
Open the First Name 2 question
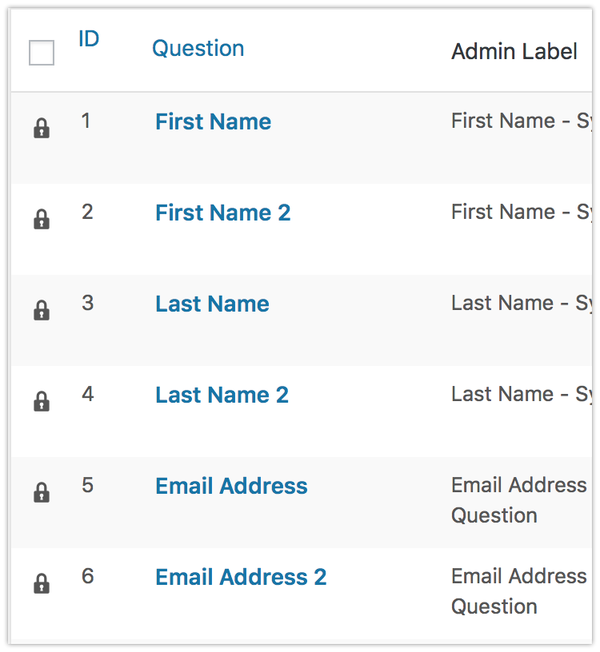click(x=223, y=213)
